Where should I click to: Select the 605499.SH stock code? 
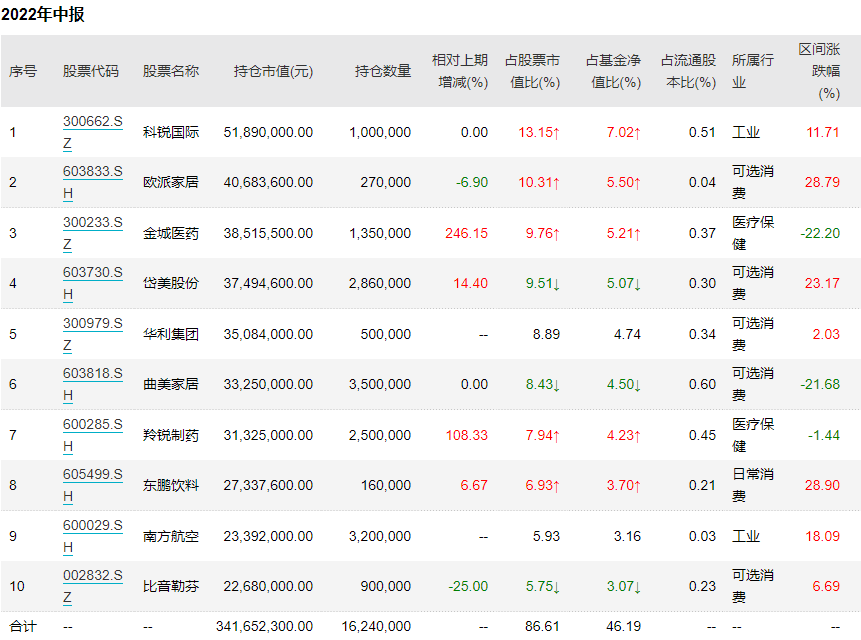click(92, 474)
